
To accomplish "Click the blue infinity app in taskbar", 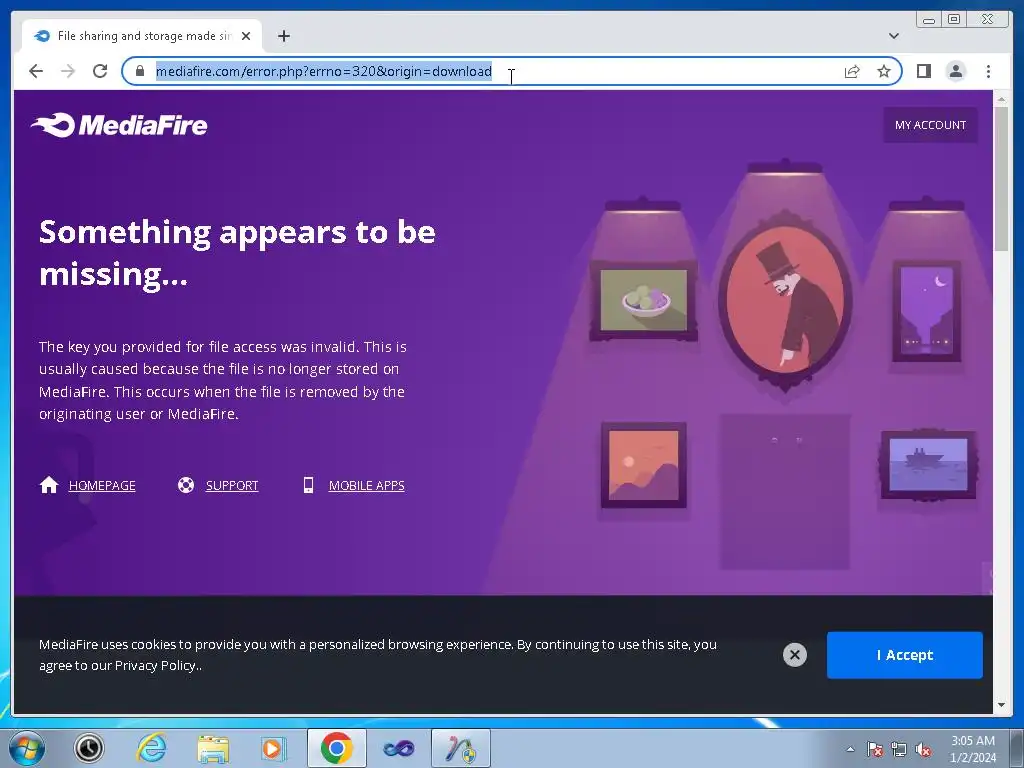I will pos(398,748).
